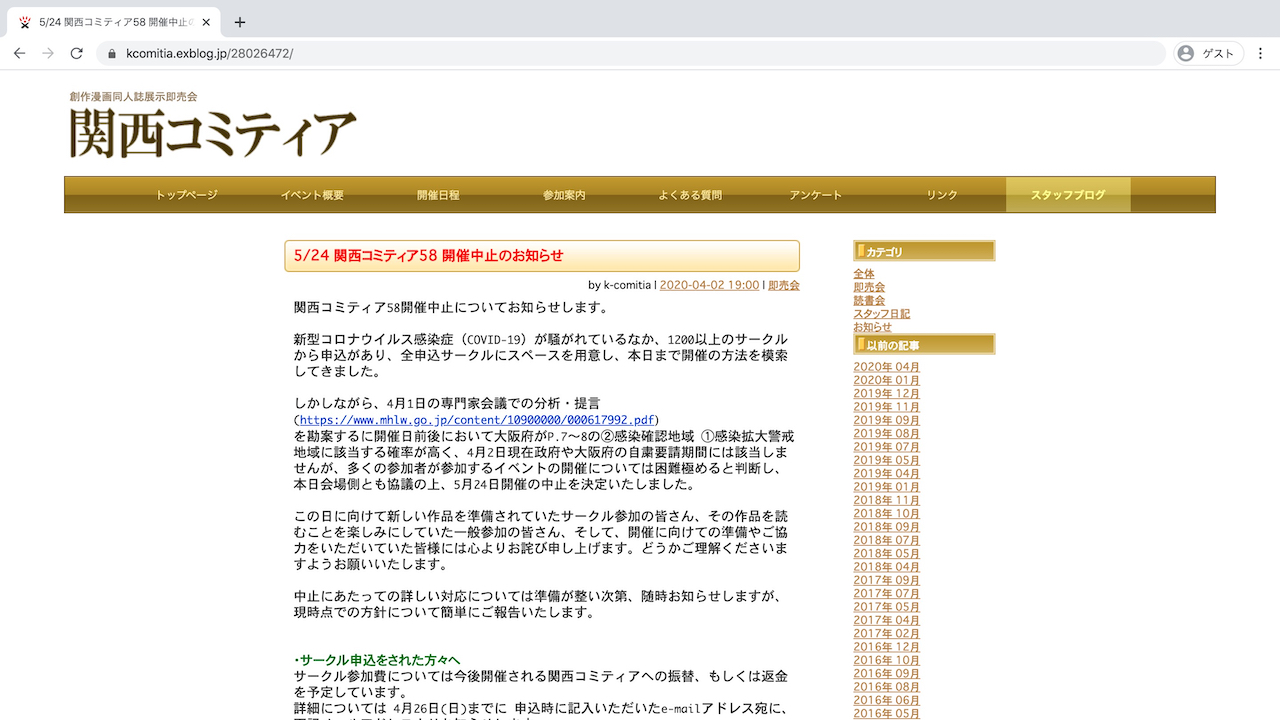Click the author name k-comitia
The height and width of the screenshot is (720, 1280).
pos(627,285)
